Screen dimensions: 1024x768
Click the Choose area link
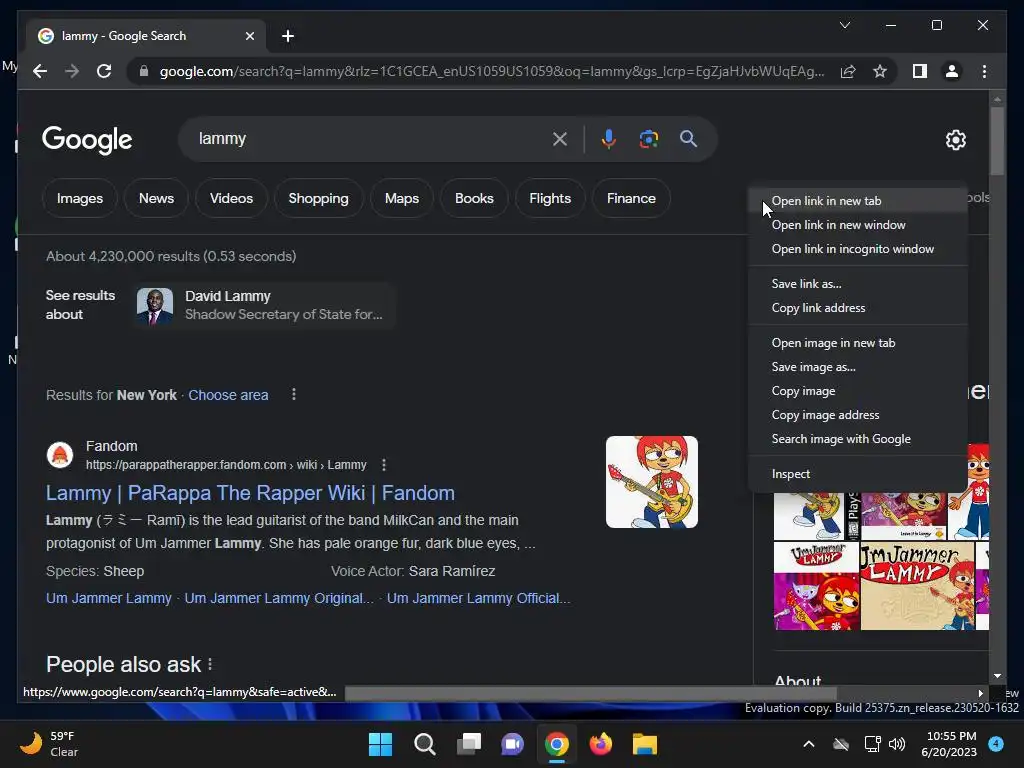[x=228, y=395]
